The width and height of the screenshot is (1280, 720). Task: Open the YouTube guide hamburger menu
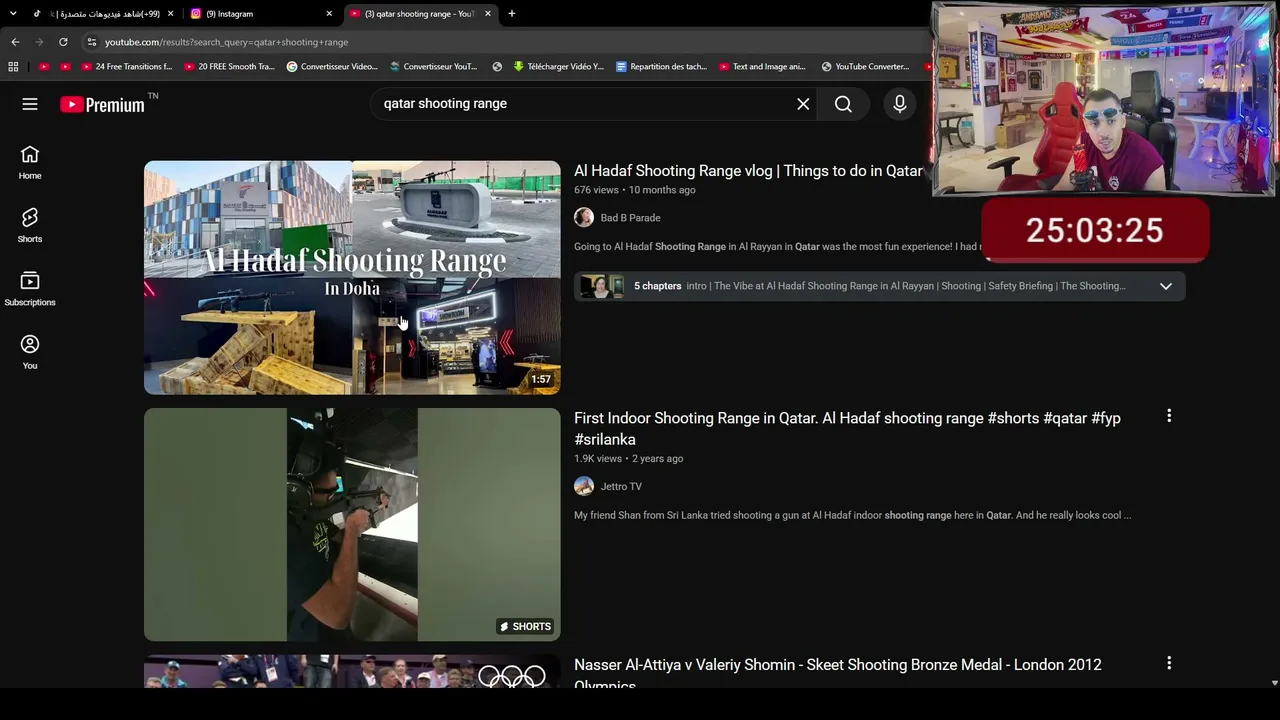[30, 104]
